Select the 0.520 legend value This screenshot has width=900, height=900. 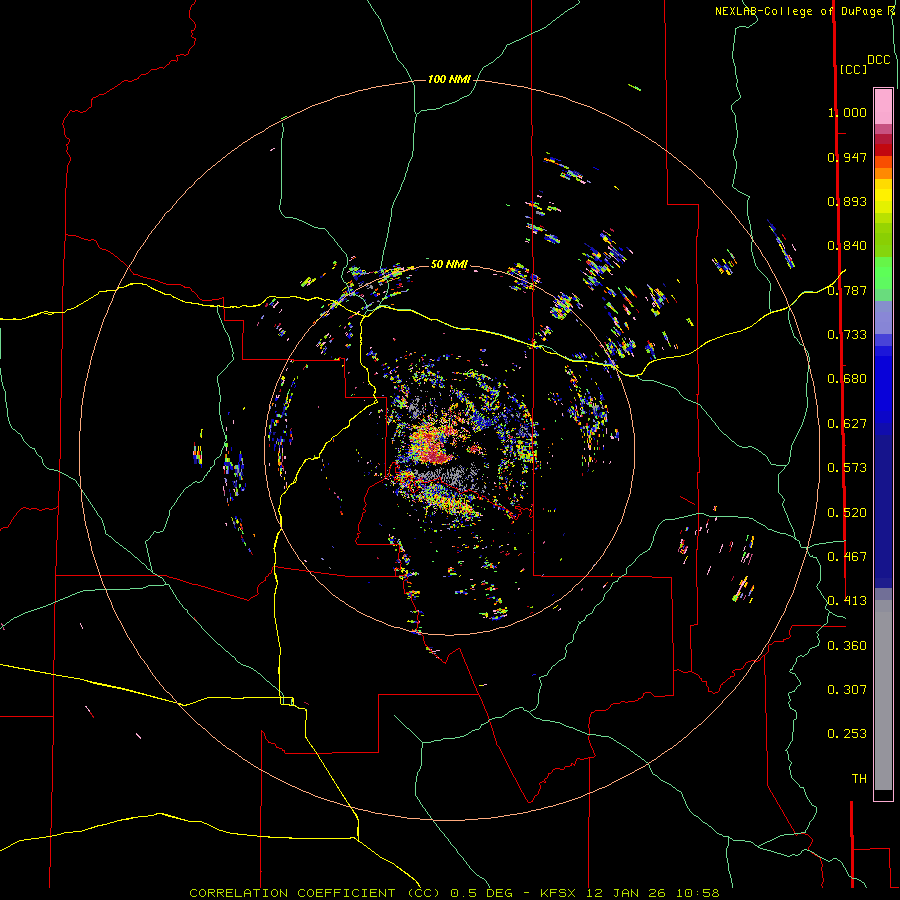click(x=847, y=513)
